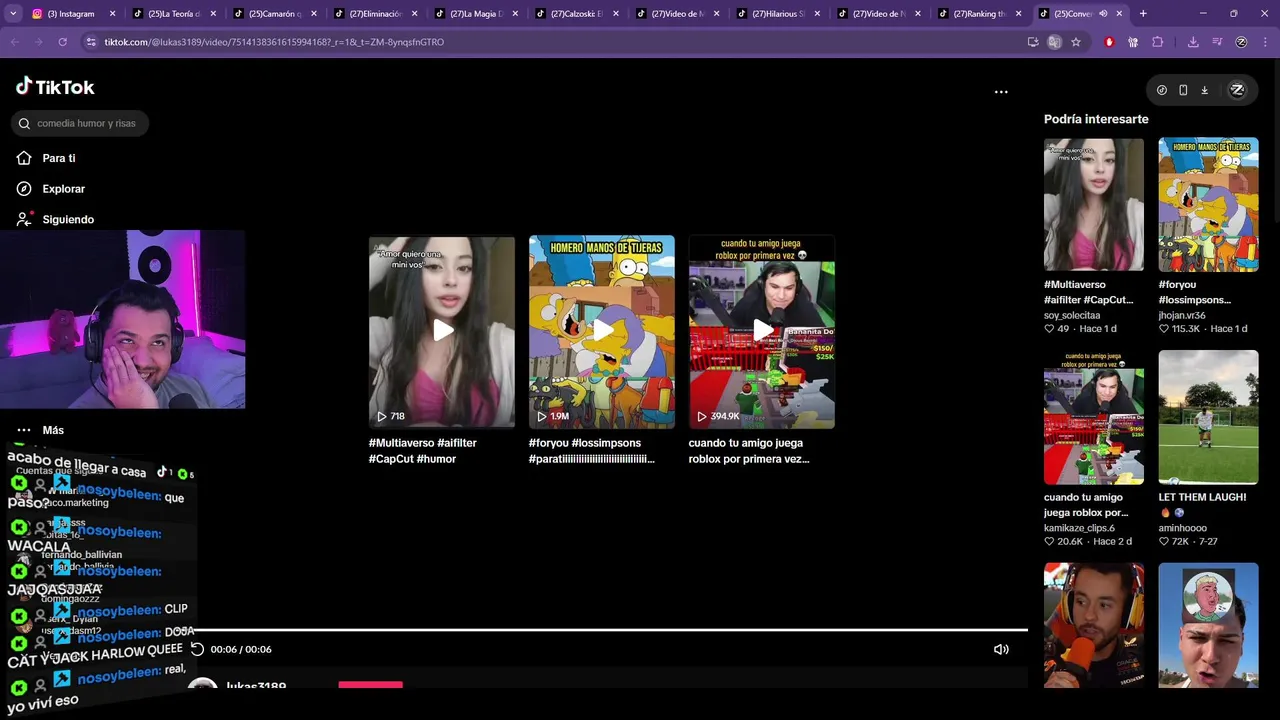Open site information icon in address bar

point(91,42)
